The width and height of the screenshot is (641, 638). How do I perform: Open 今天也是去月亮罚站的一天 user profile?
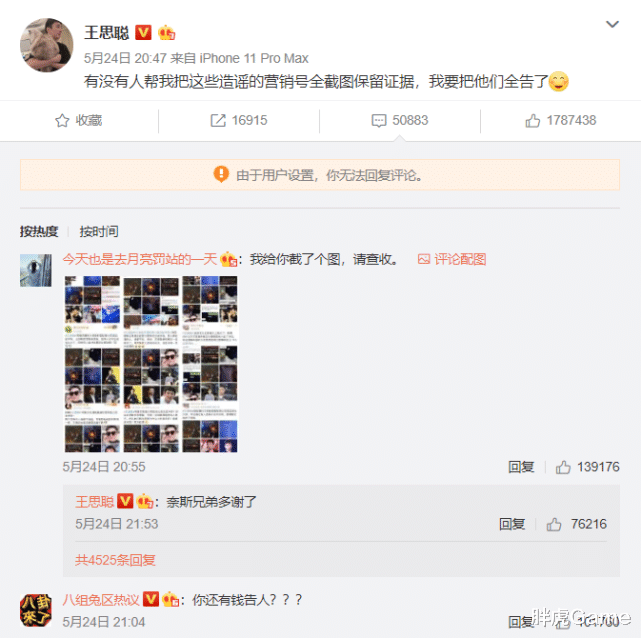pyautogui.click(x=140, y=259)
